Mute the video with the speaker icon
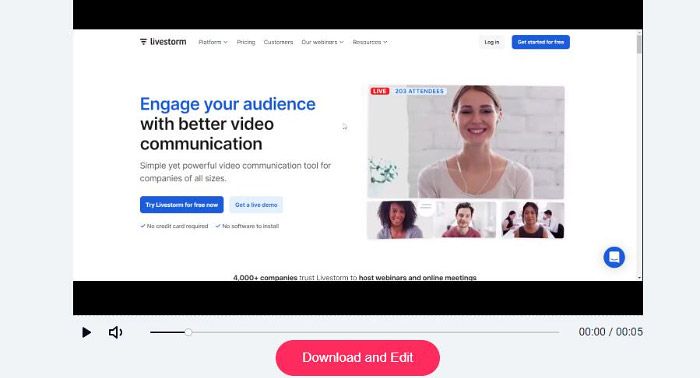Image resolution: width=700 pixels, height=378 pixels. point(116,332)
